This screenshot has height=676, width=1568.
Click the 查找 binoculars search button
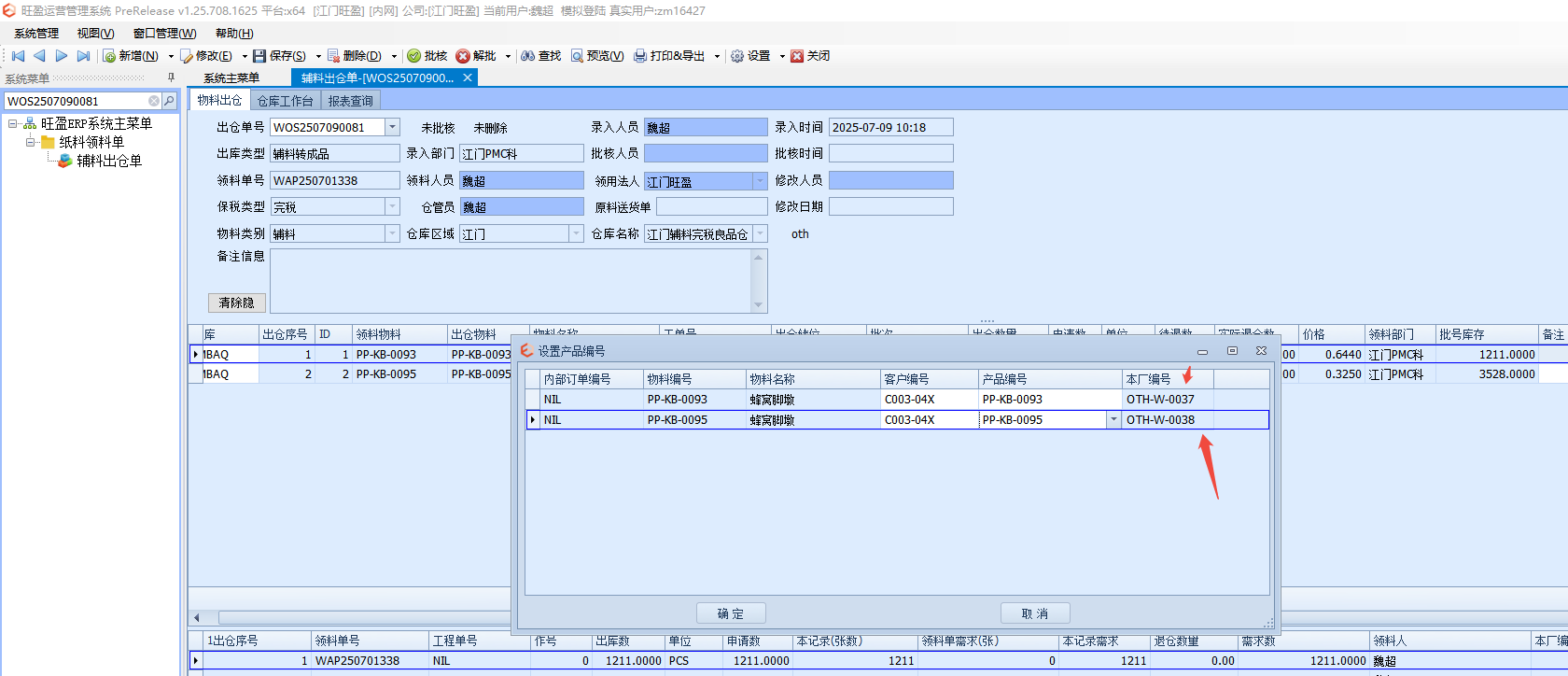pyautogui.click(x=541, y=56)
